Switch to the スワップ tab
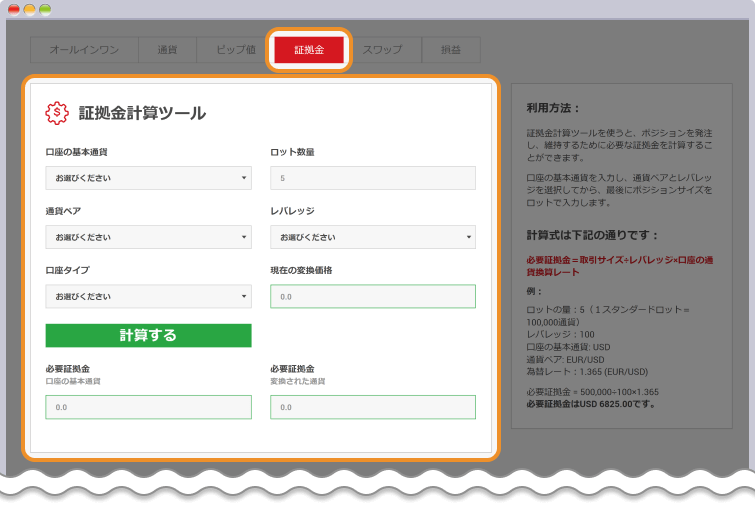Viewport: 755px width, 506px height. tap(383, 50)
